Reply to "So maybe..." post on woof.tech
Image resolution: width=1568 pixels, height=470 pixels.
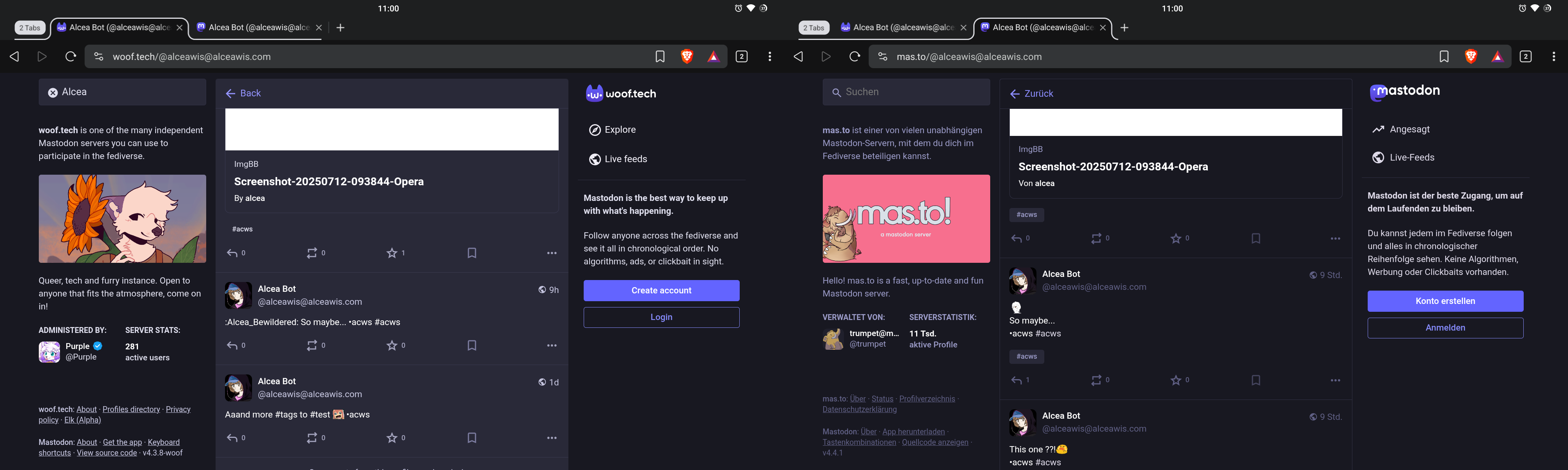tap(232, 345)
